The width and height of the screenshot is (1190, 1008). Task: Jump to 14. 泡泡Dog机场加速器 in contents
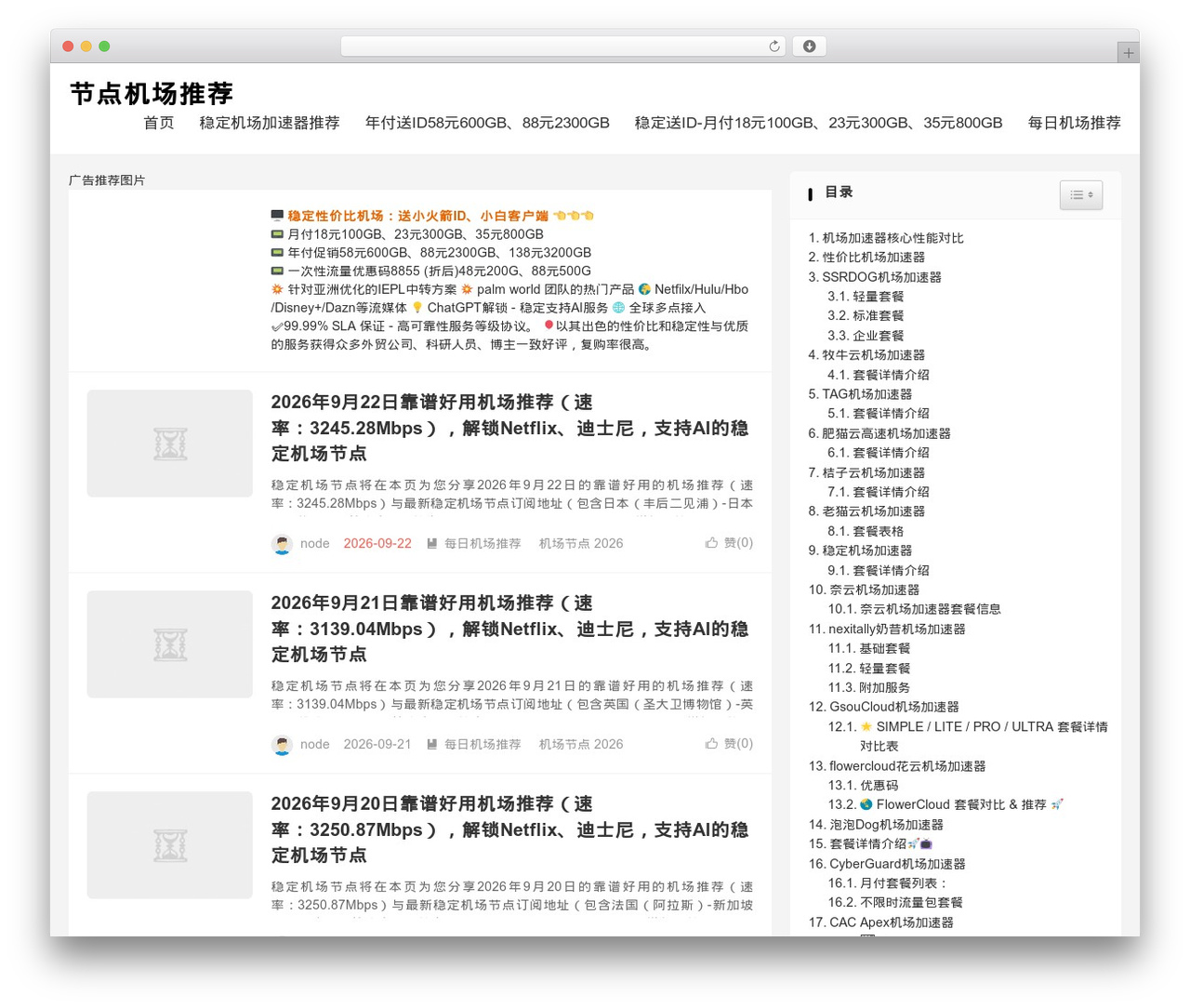point(876,825)
